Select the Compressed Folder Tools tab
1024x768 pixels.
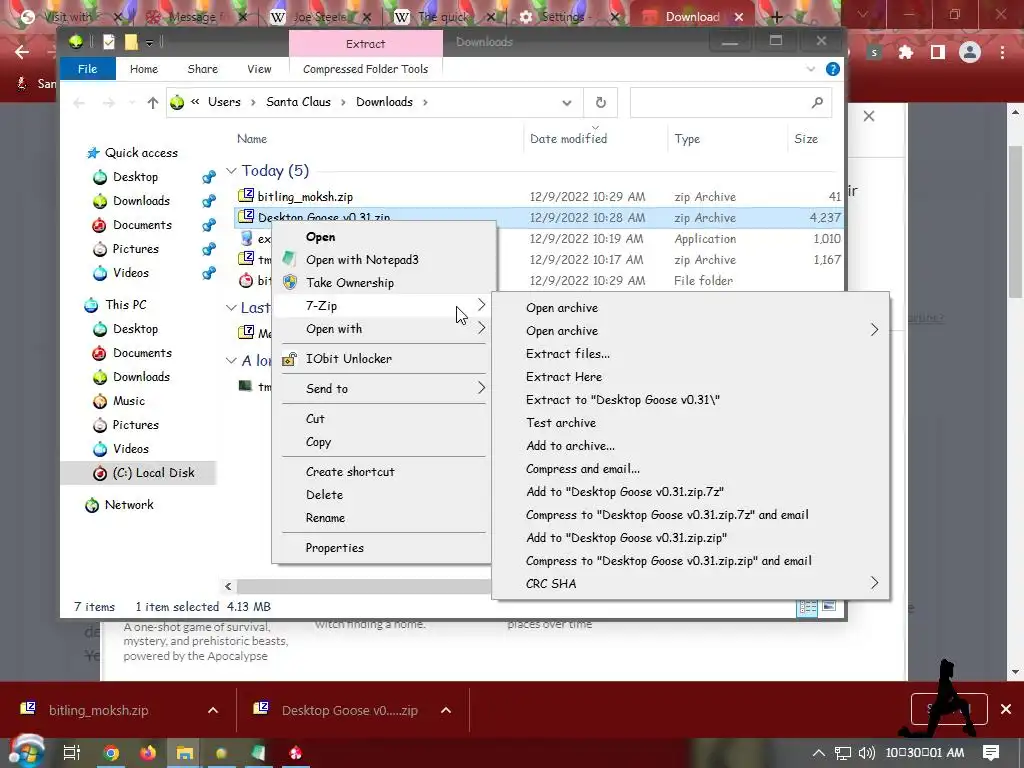click(366, 69)
